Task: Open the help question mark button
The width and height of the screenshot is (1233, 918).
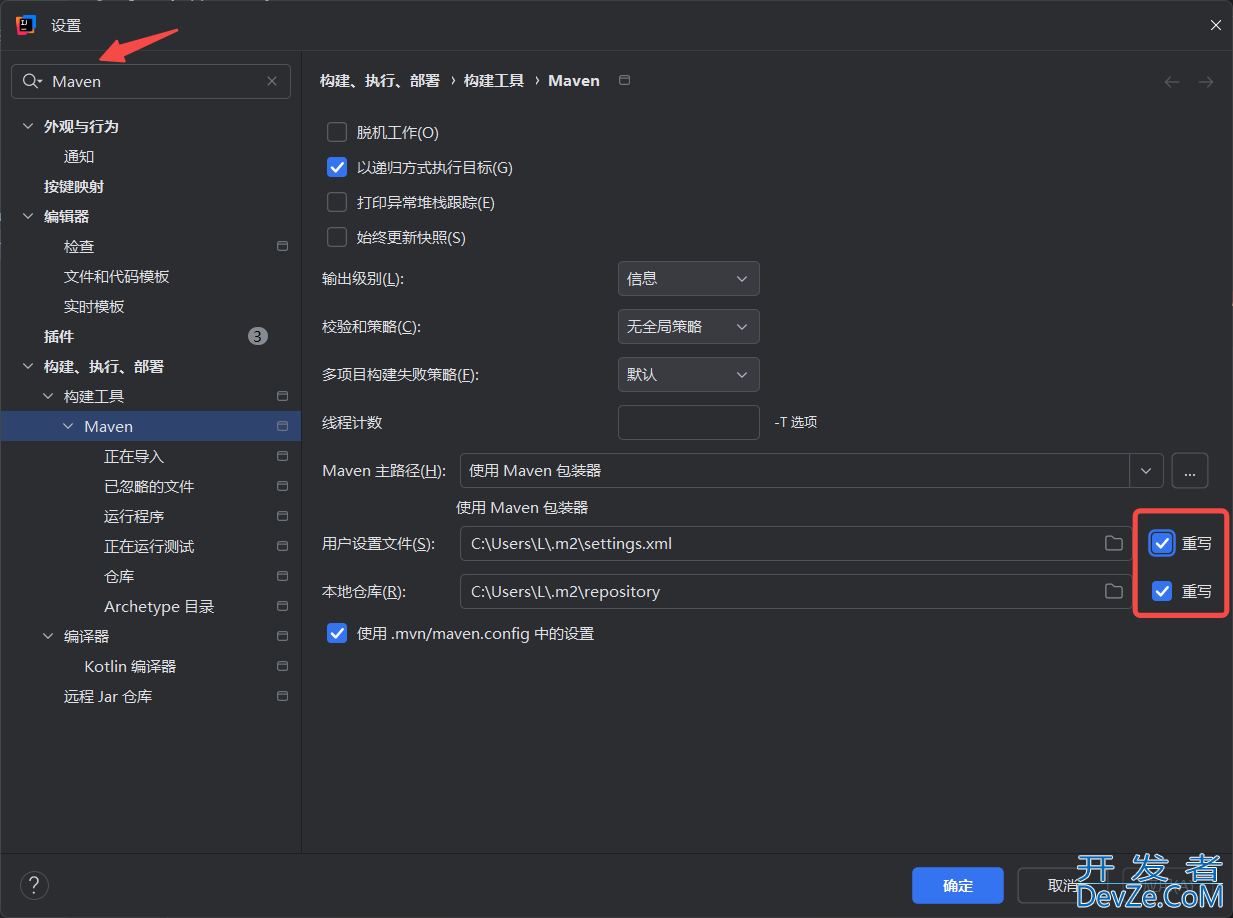Action: pyautogui.click(x=34, y=885)
